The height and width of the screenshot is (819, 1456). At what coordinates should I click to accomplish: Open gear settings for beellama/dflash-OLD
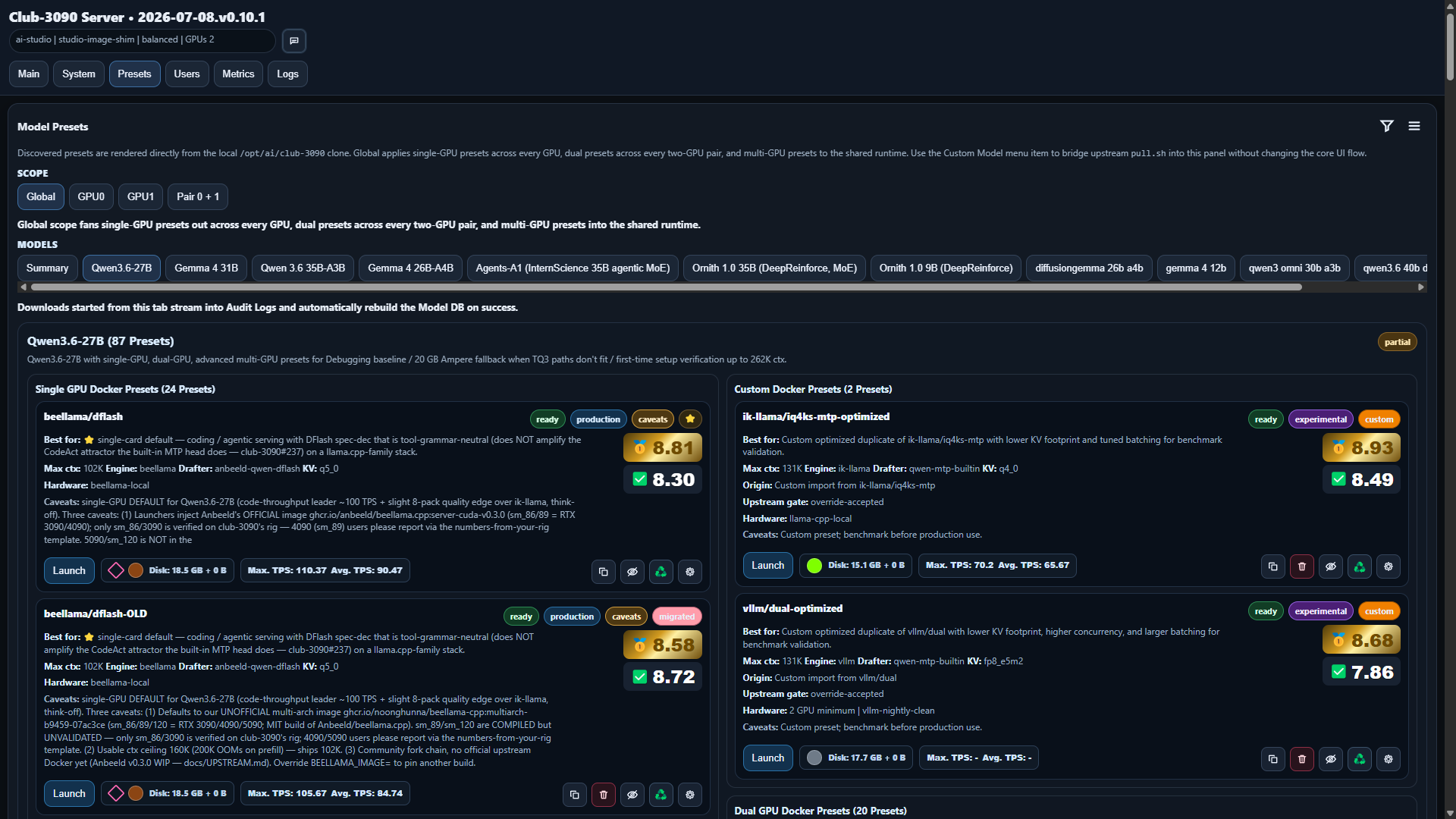pyautogui.click(x=690, y=795)
